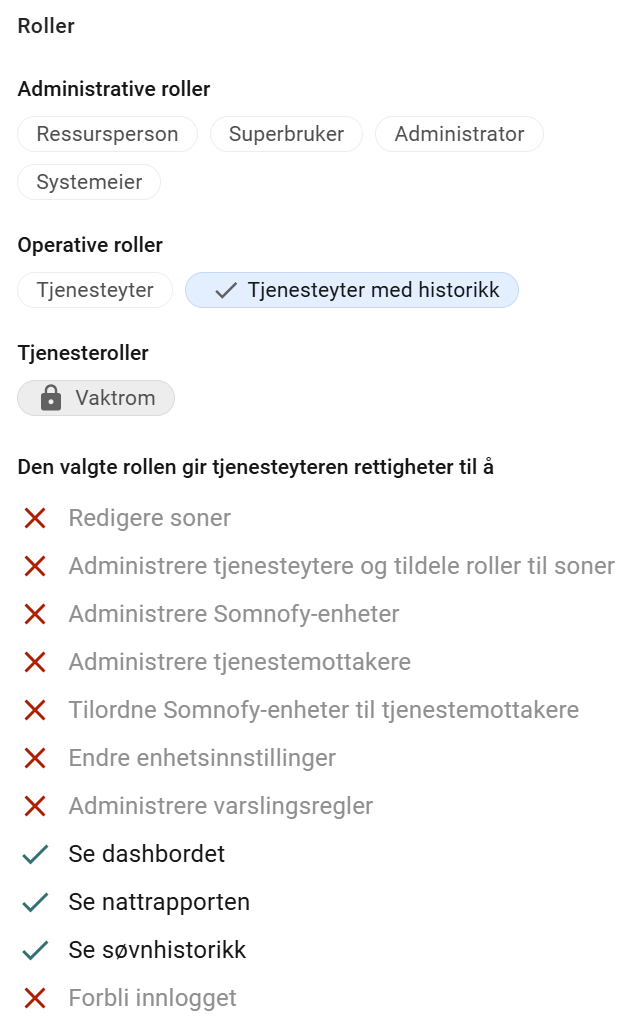This screenshot has width=643, height=1036.
Task: Select the Superbruker role chip
Action: point(286,134)
